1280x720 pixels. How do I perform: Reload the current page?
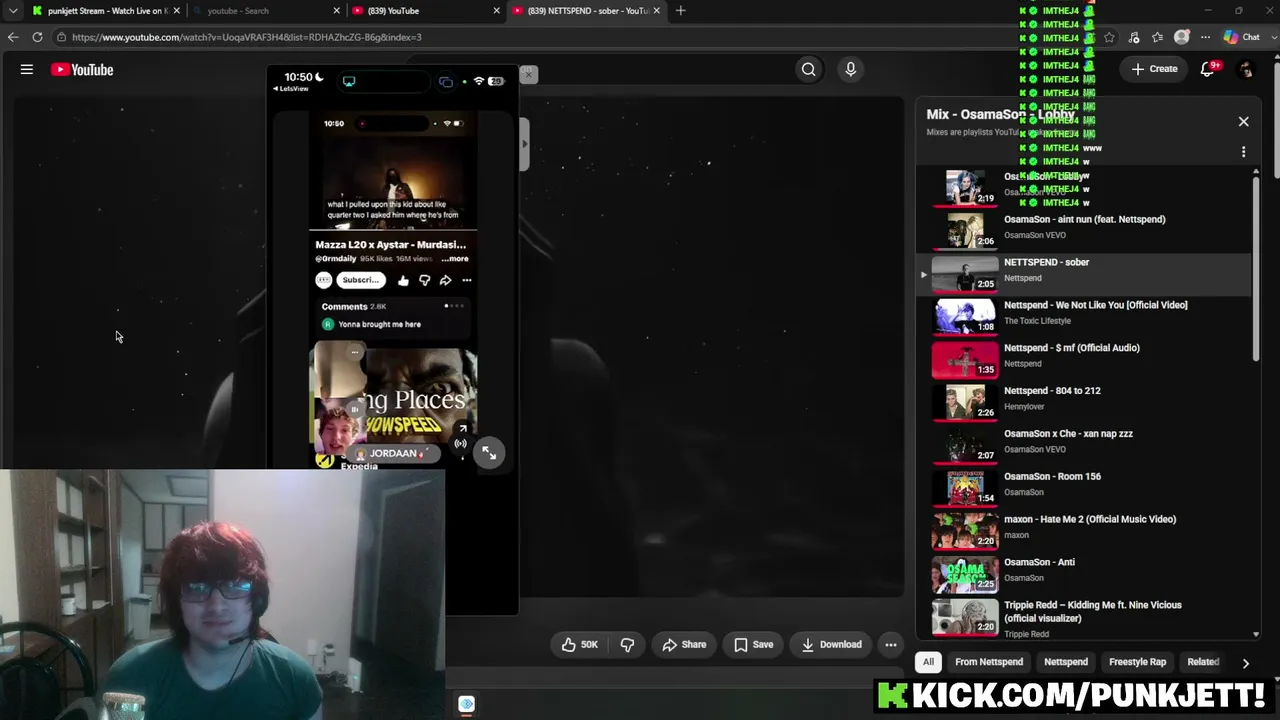coord(37,37)
